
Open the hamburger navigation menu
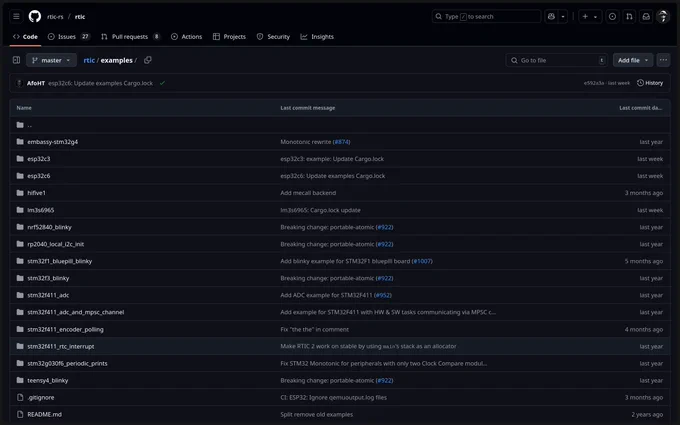point(16,16)
